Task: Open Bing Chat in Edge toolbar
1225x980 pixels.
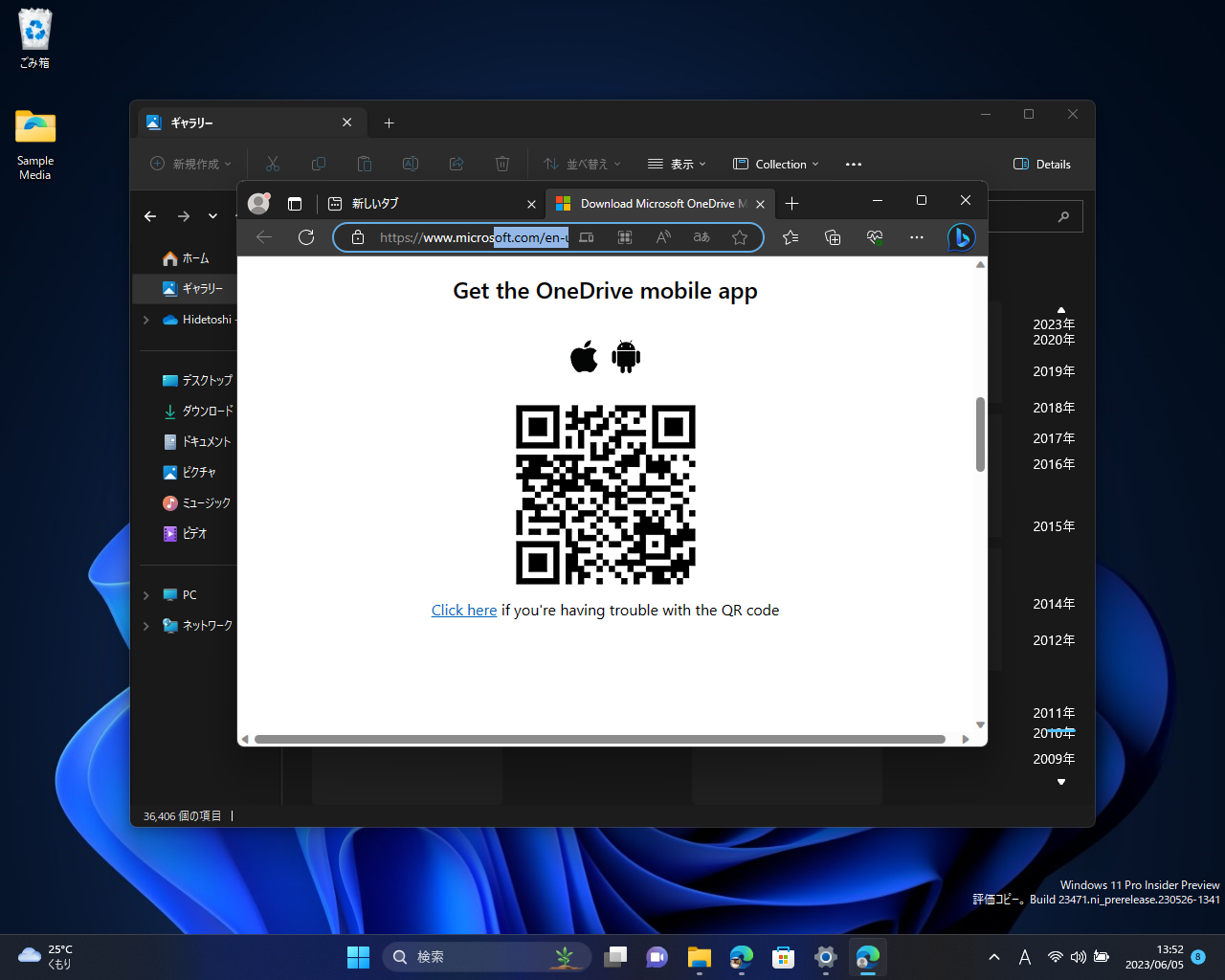Action: click(960, 237)
